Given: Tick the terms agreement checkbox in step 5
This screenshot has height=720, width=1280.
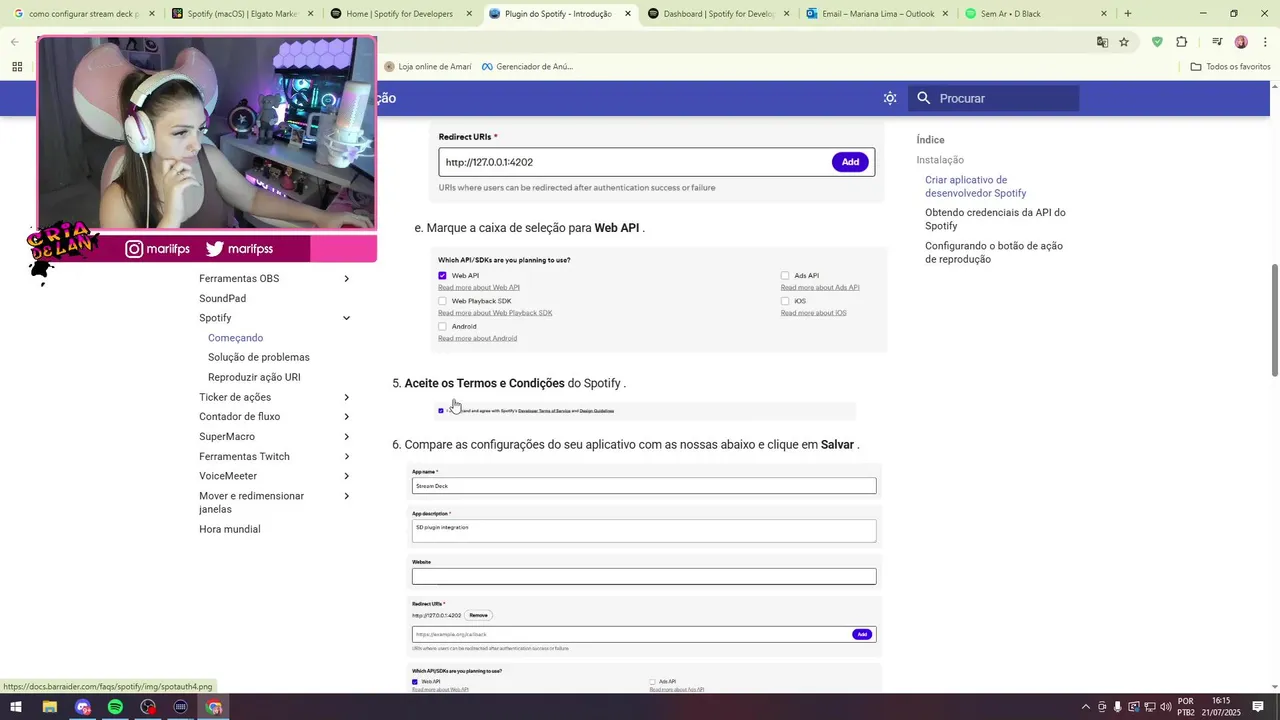Looking at the screenshot, I should coord(441,410).
